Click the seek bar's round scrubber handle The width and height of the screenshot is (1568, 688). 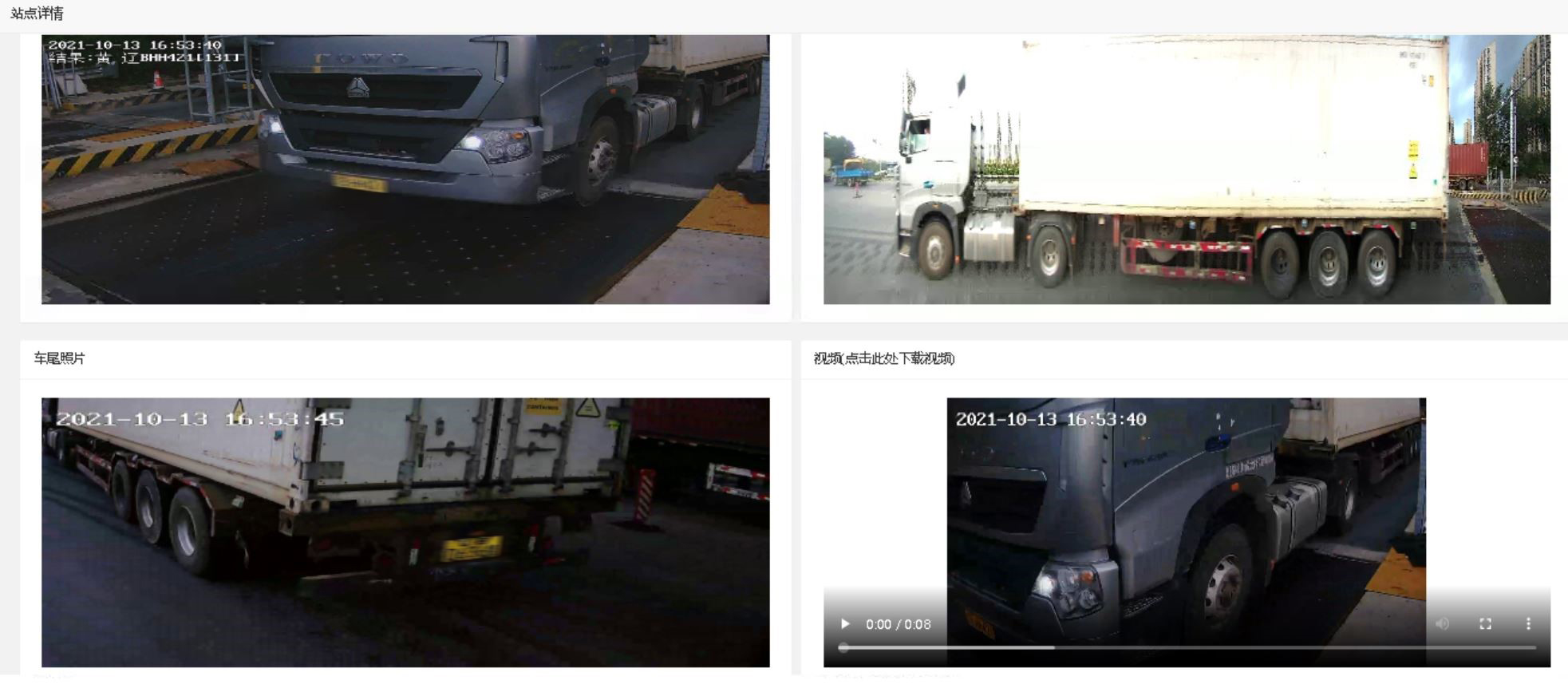click(843, 648)
